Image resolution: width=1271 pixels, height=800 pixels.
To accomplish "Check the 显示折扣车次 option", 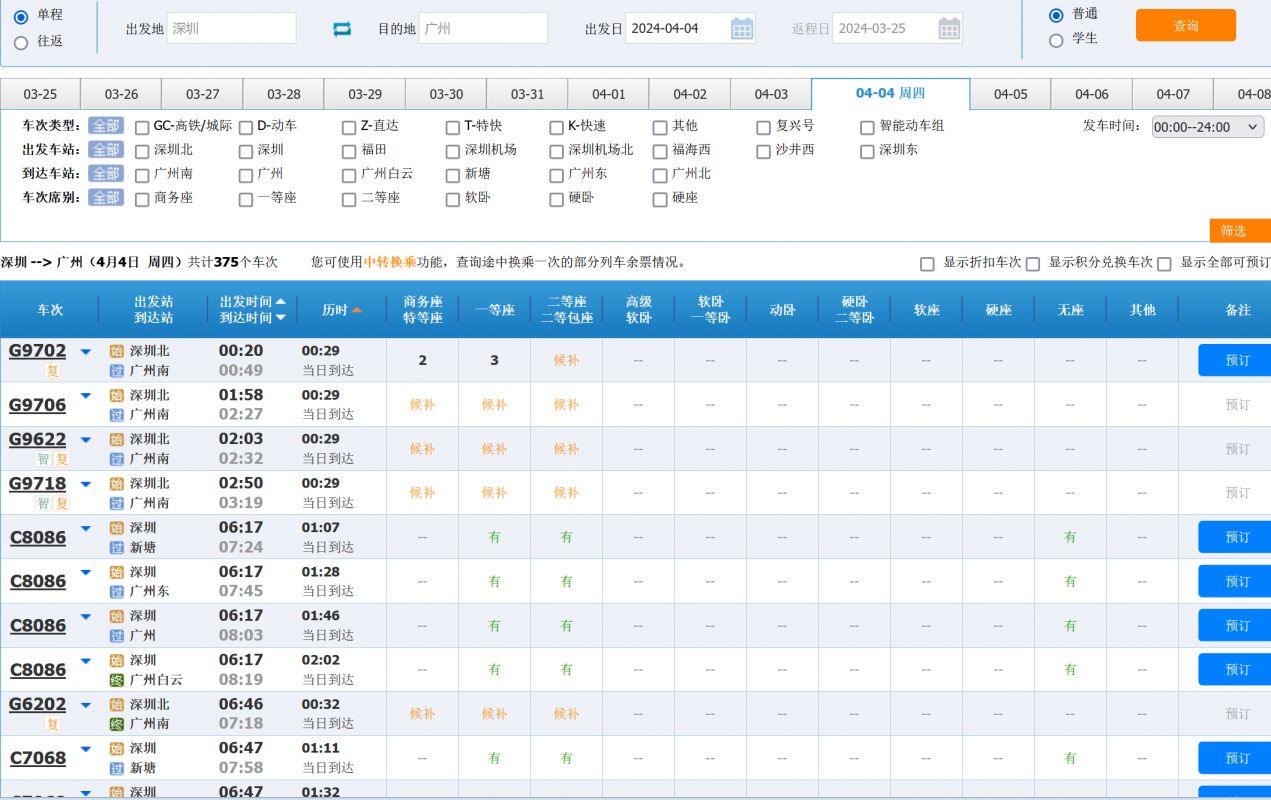I will [x=926, y=263].
